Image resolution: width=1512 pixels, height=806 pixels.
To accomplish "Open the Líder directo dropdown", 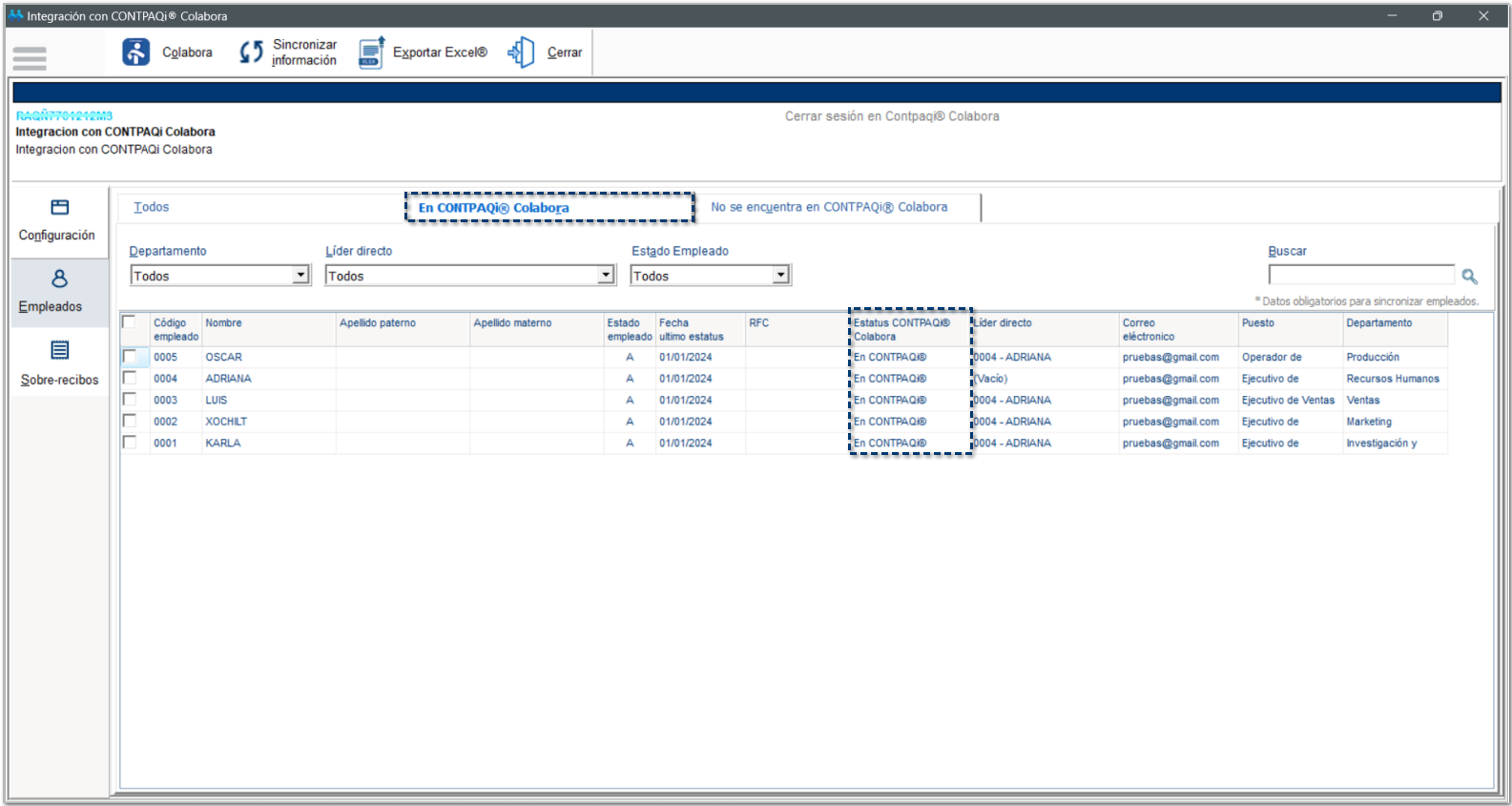I will point(606,276).
